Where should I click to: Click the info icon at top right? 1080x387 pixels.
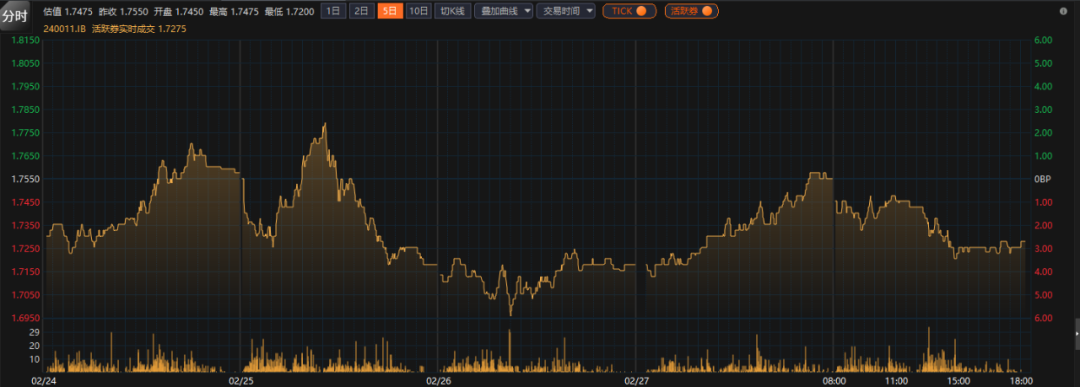tap(1063, 11)
